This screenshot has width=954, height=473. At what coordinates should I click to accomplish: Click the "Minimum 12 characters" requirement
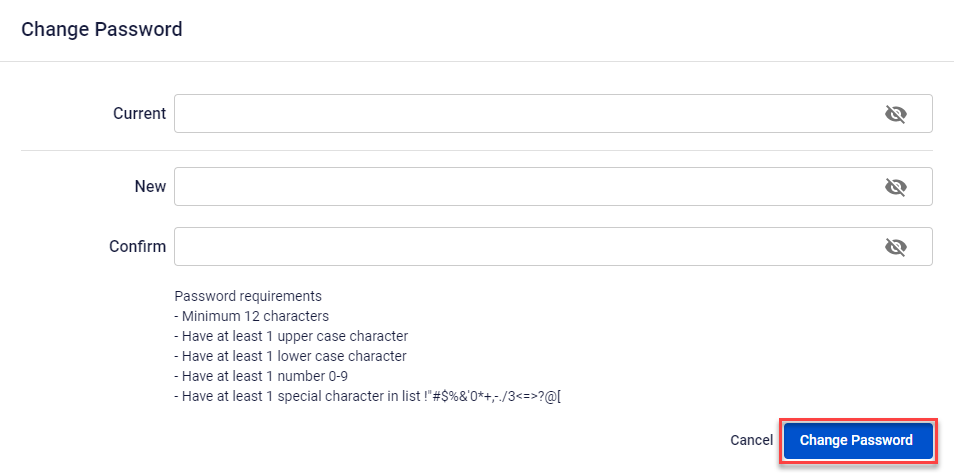click(x=252, y=316)
